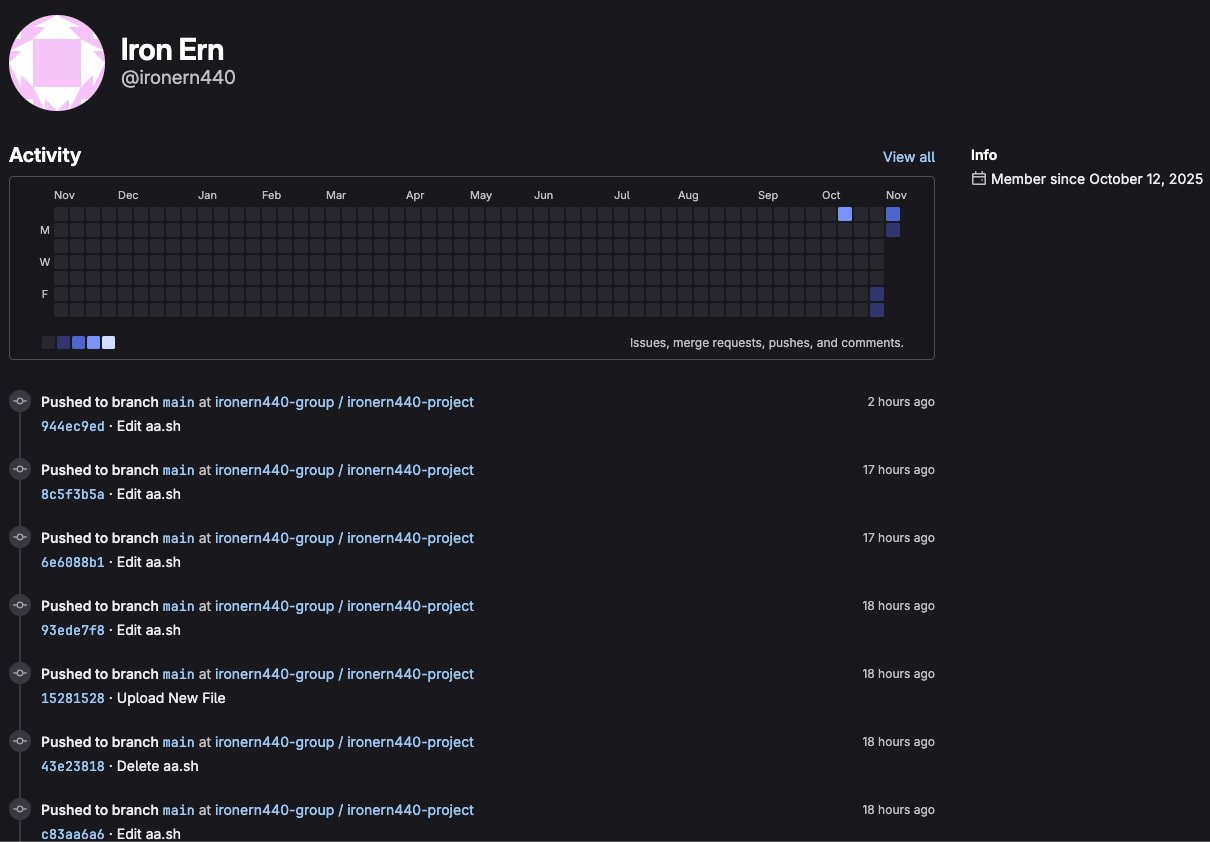Screen dimensions: 1210x842
Task: Click the push icon beside the Upload New File event
Action: (x=20, y=672)
